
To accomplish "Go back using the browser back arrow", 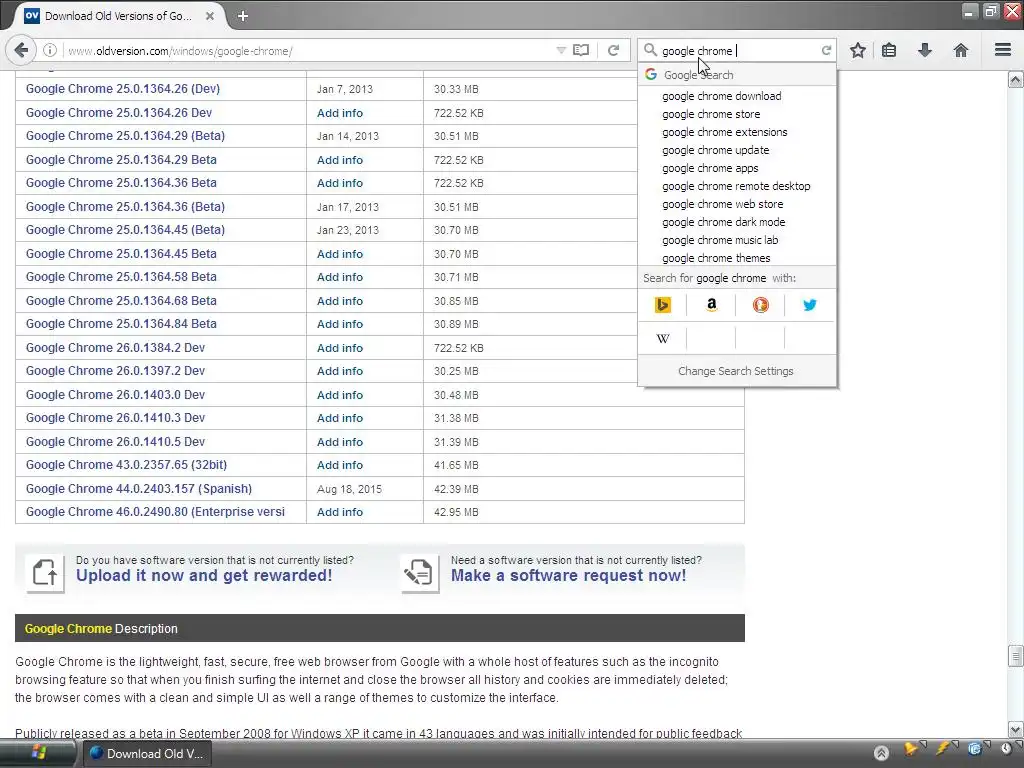I will click(x=21, y=50).
